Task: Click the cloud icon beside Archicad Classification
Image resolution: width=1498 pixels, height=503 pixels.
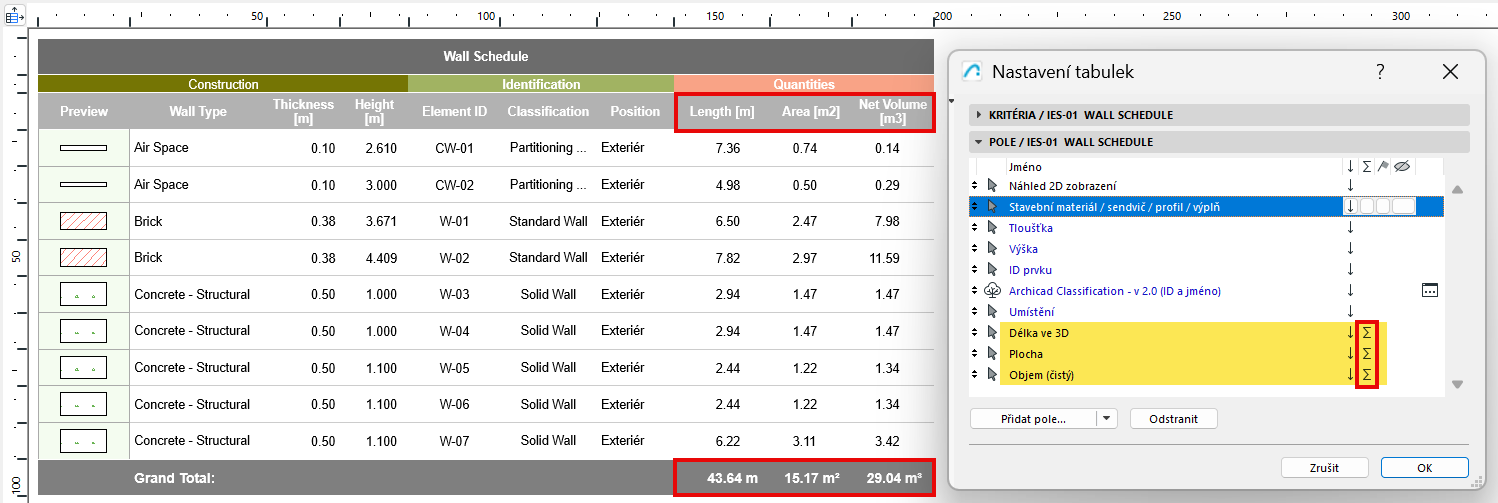Action: 992,291
